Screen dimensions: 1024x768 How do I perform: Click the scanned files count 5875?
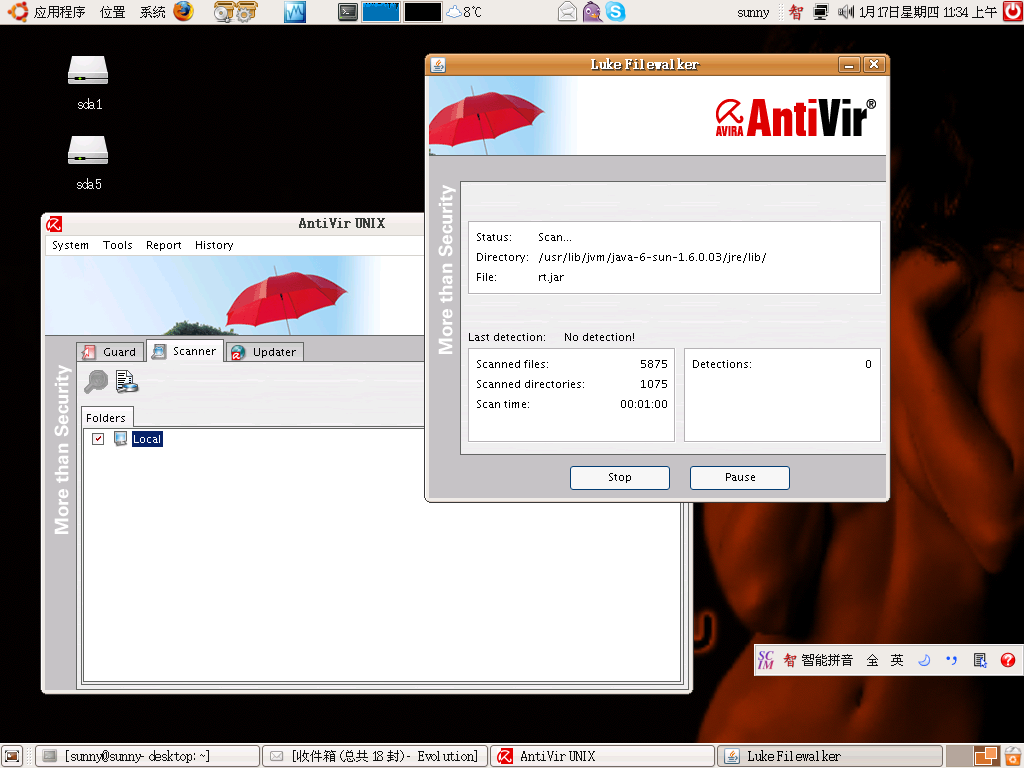coord(654,364)
